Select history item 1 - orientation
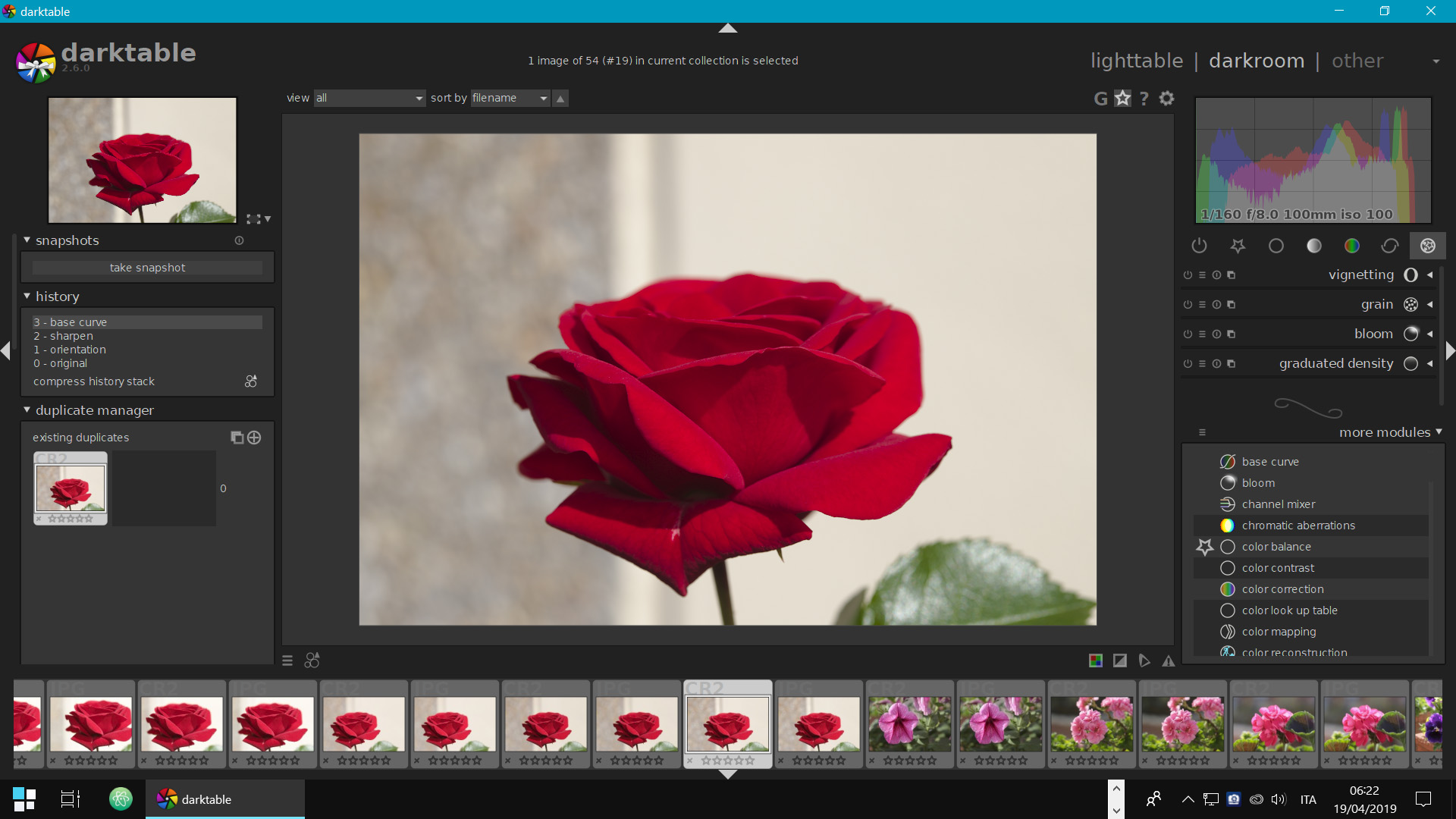The image size is (1456, 819). point(147,350)
